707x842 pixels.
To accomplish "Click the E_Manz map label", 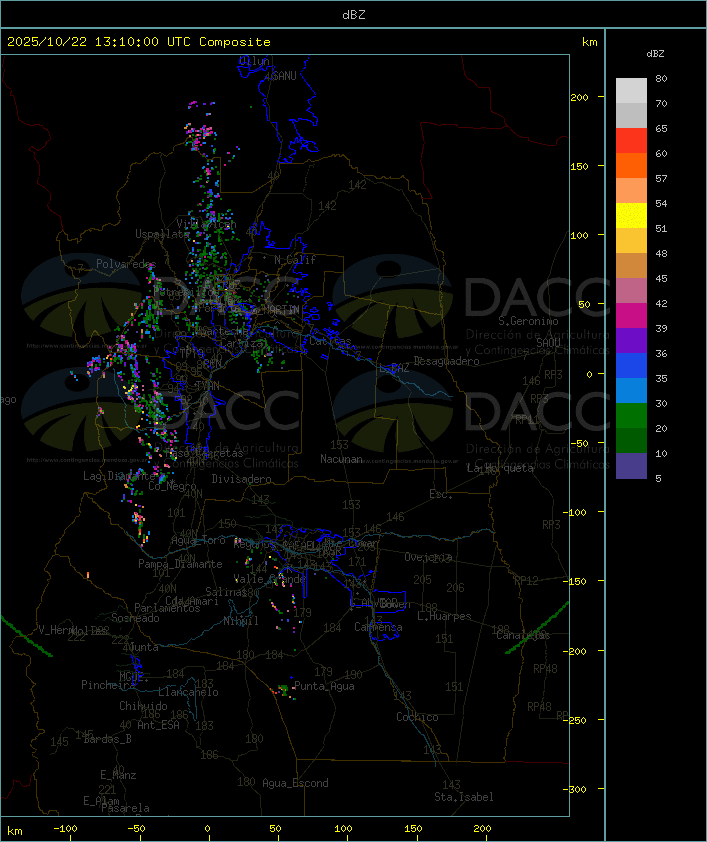I will point(118,775).
